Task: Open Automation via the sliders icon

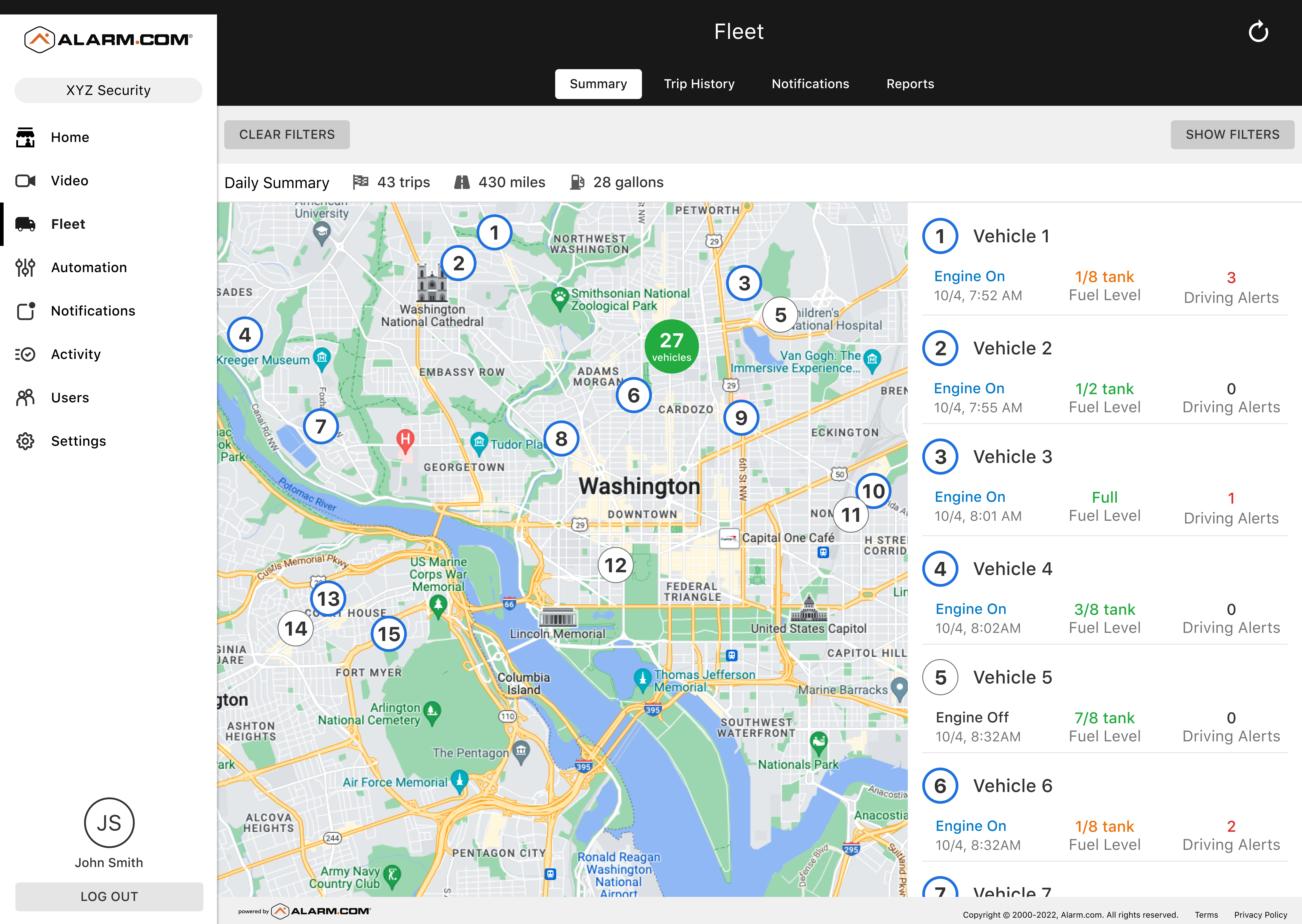Action: pyautogui.click(x=26, y=267)
